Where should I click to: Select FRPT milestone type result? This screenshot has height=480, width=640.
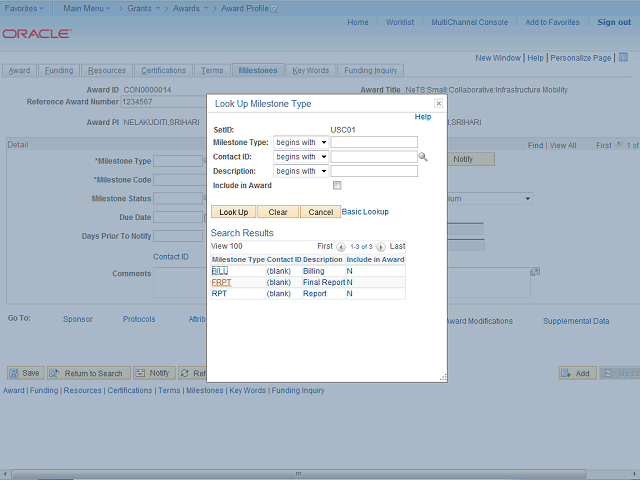[x=221, y=282]
